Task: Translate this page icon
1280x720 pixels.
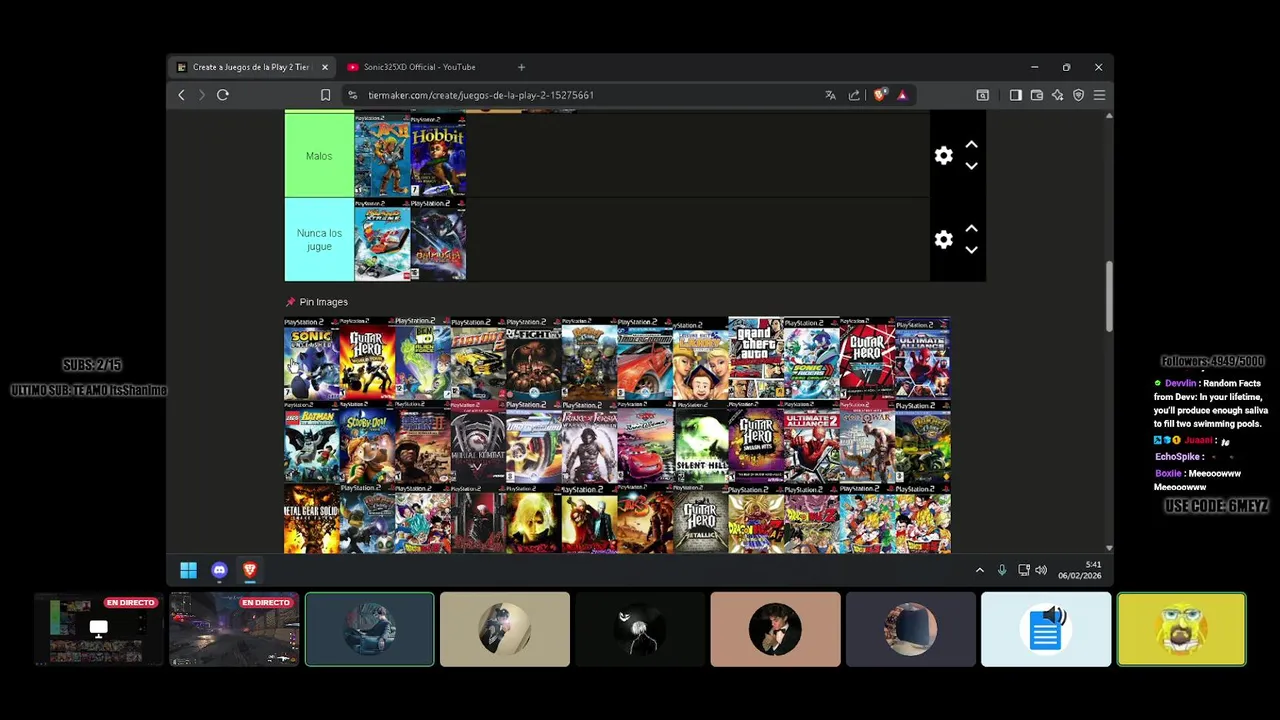Action: pyautogui.click(x=830, y=95)
